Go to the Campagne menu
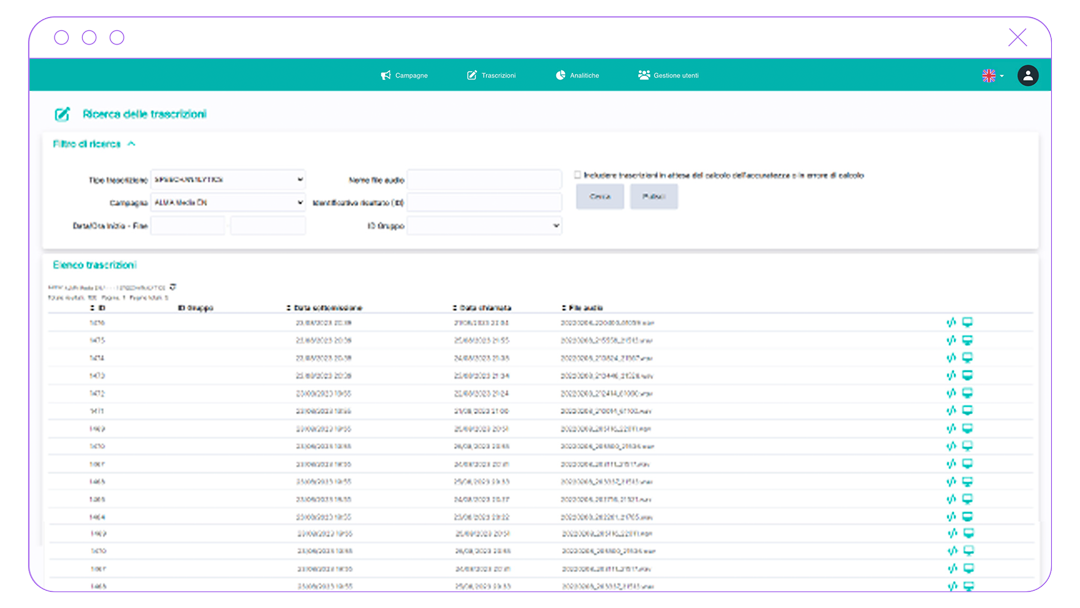The height and width of the screenshot is (608, 1080). [x=404, y=76]
